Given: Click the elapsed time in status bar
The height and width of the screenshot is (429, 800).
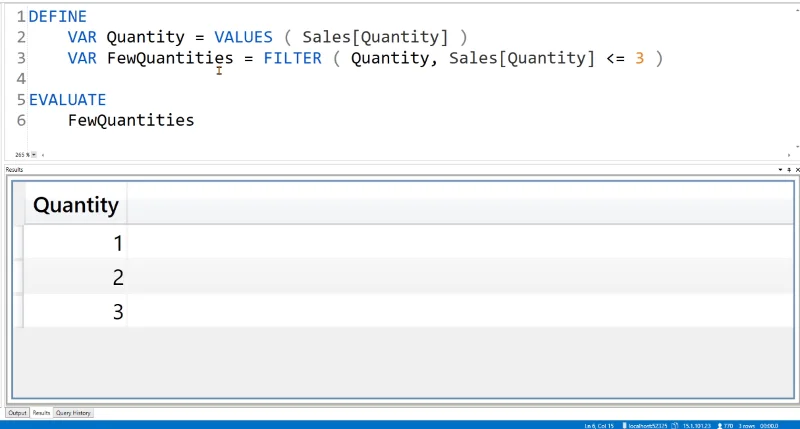Looking at the screenshot, I should coord(769,426).
